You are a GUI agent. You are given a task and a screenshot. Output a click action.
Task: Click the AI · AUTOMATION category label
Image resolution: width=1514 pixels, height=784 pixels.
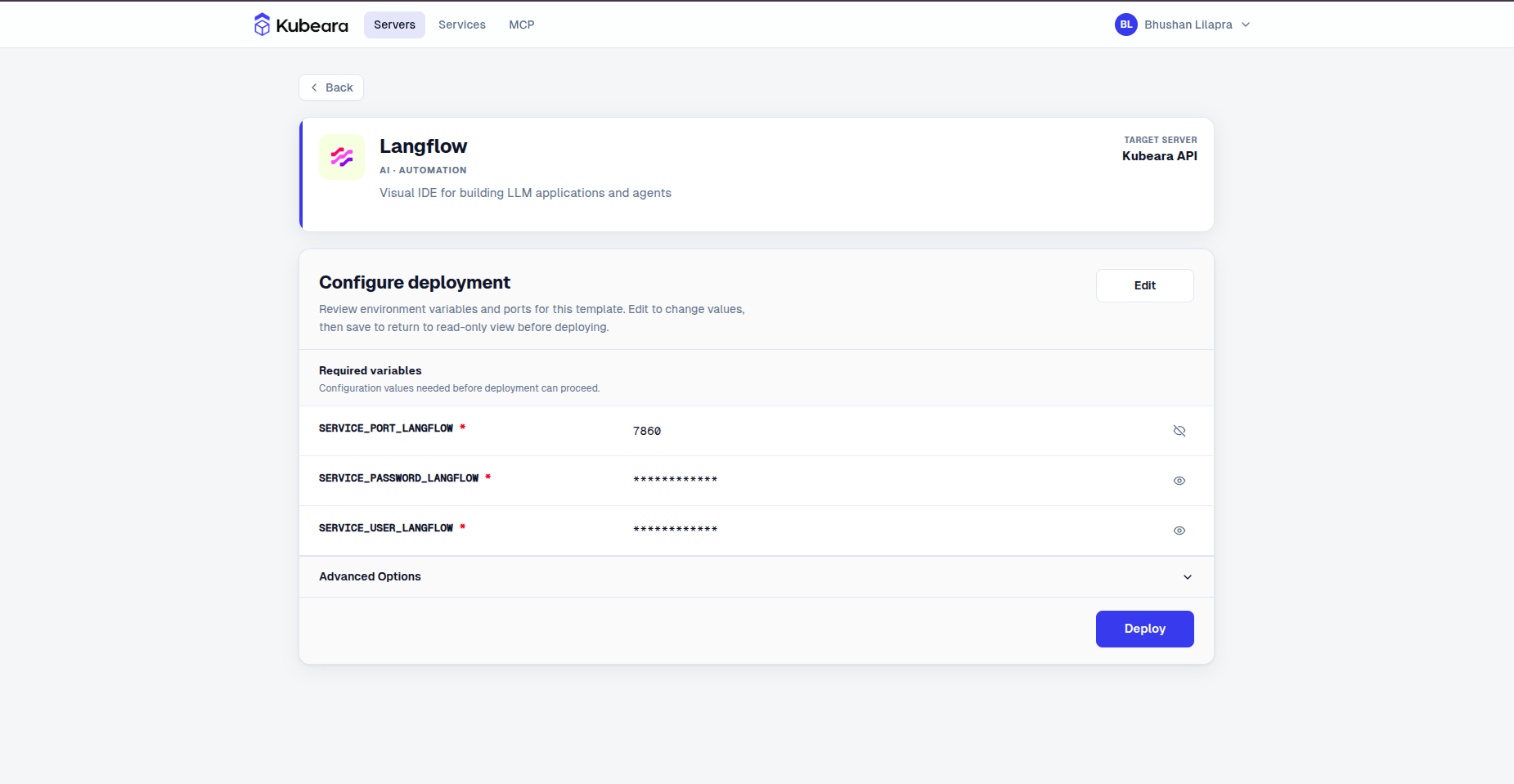[x=423, y=170]
